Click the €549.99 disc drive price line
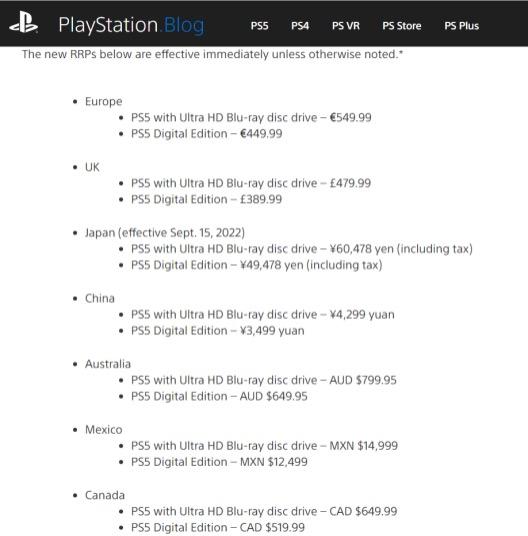528x536 pixels. 251,118
